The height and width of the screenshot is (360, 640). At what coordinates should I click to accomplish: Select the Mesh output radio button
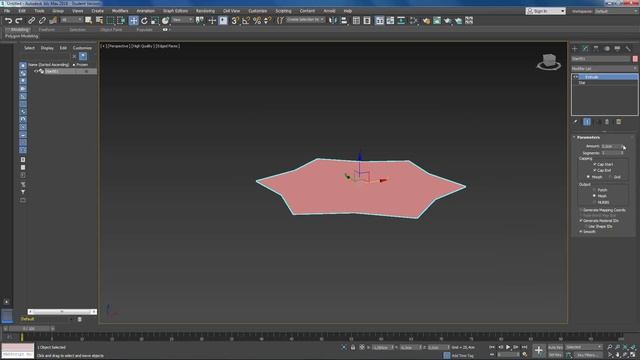(x=594, y=196)
